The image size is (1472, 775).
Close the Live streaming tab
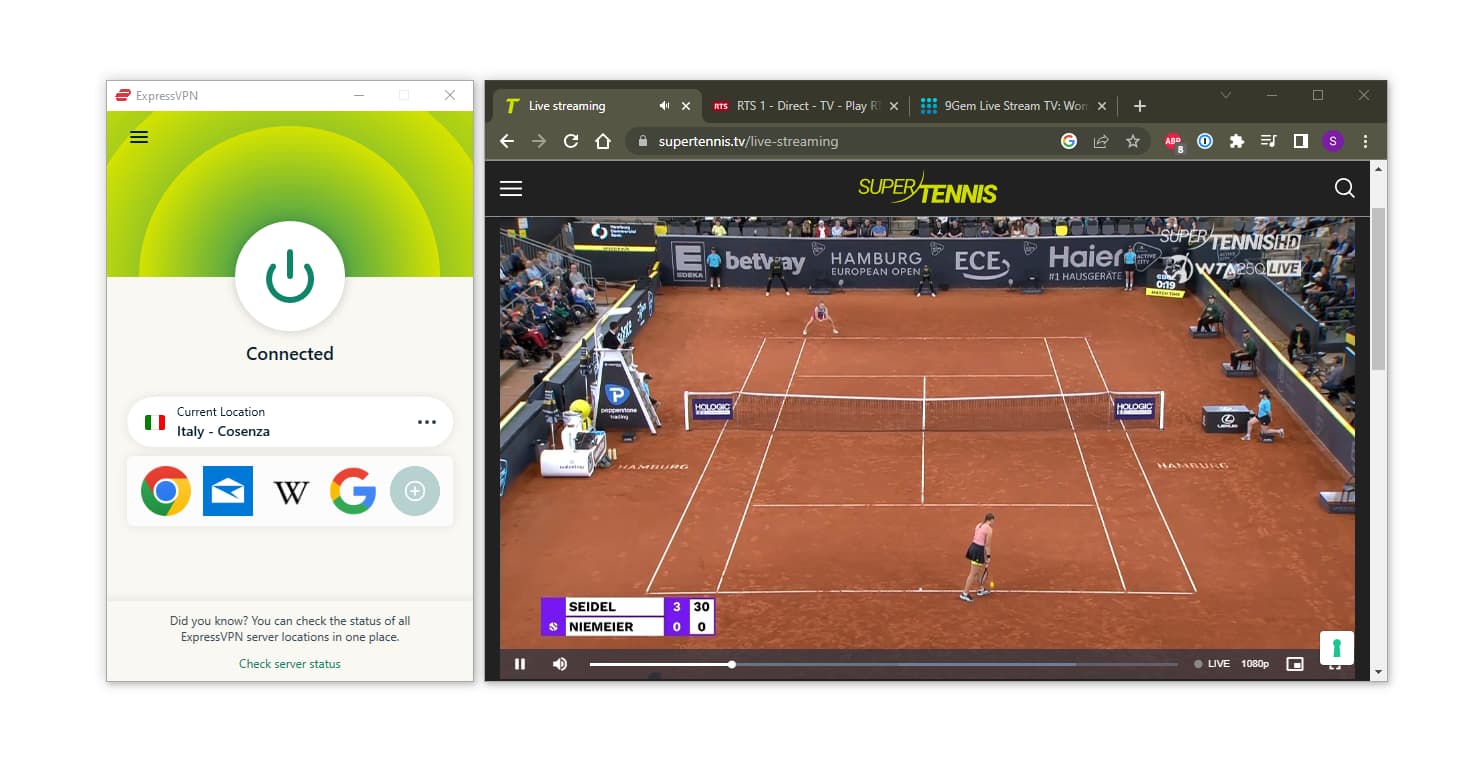pos(686,106)
